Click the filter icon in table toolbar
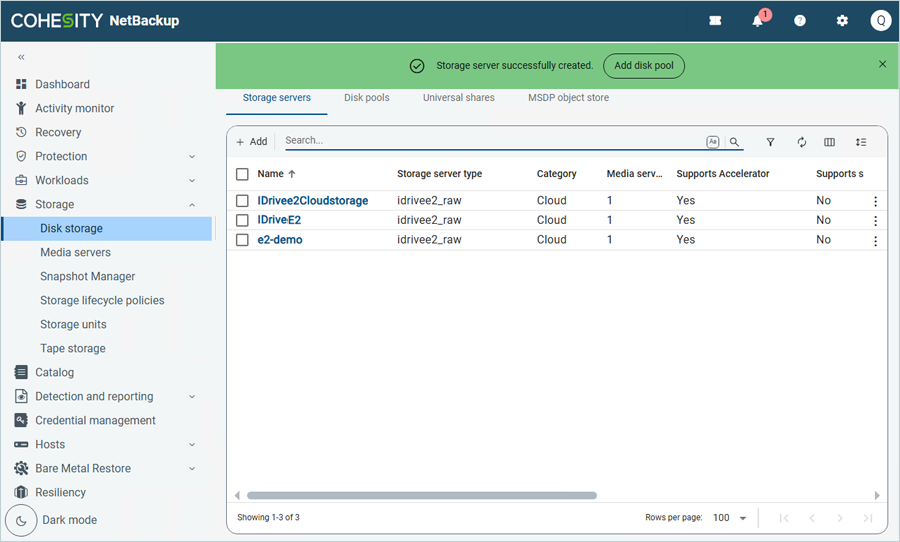 pyautogui.click(x=770, y=142)
